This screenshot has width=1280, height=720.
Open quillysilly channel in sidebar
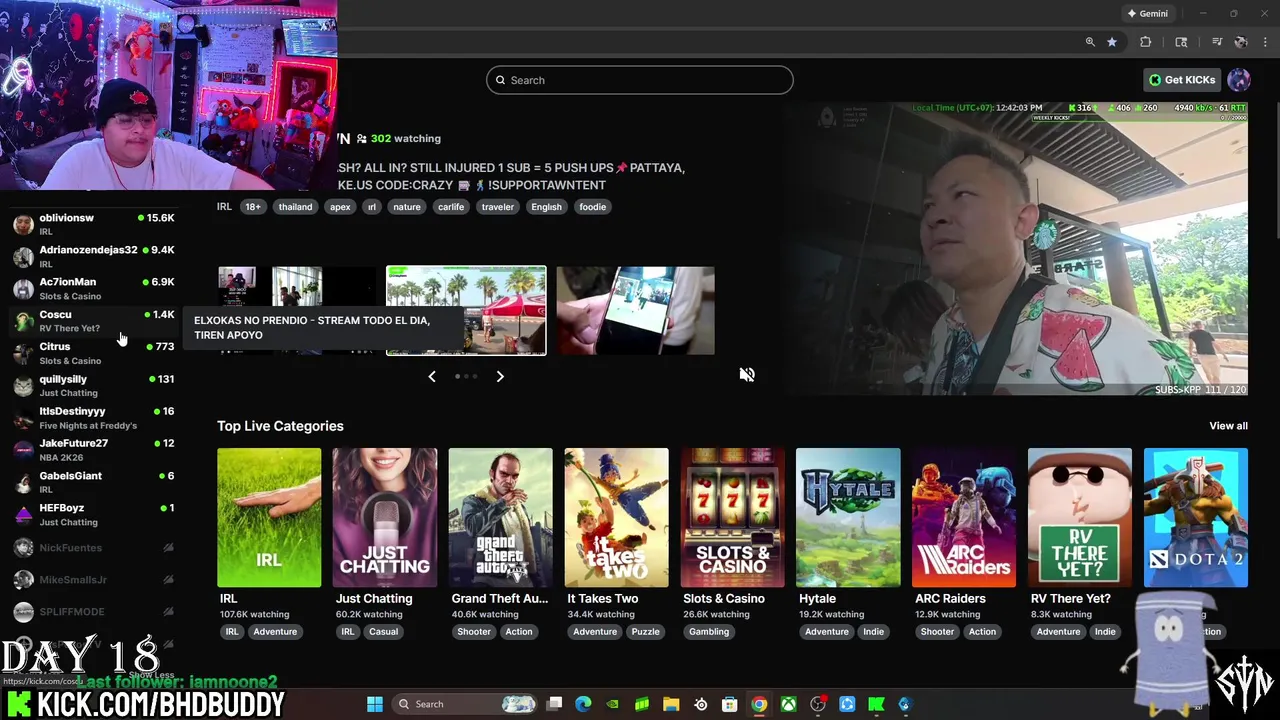(x=93, y=386)
